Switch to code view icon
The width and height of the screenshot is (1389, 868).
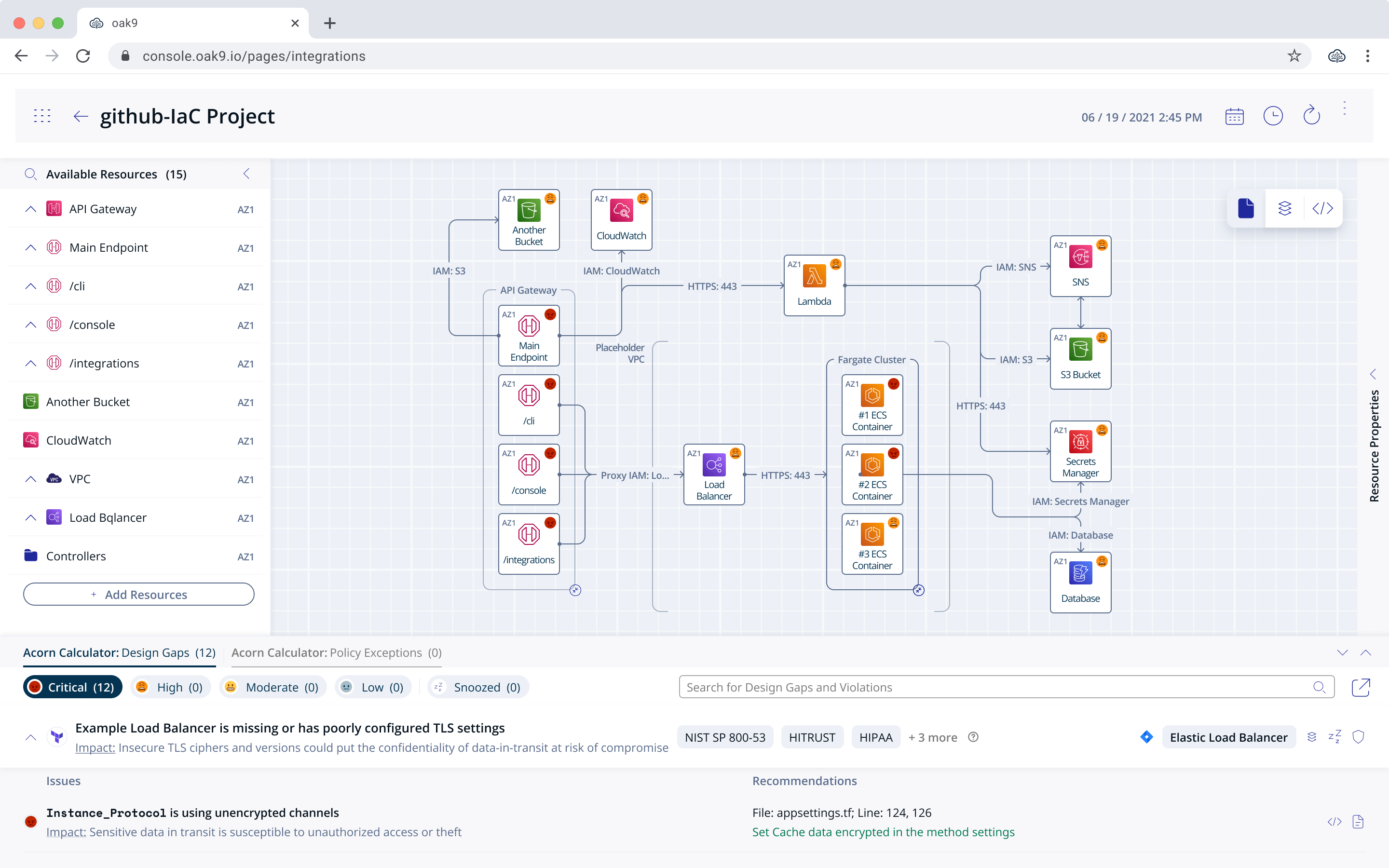coord(1322,208)
